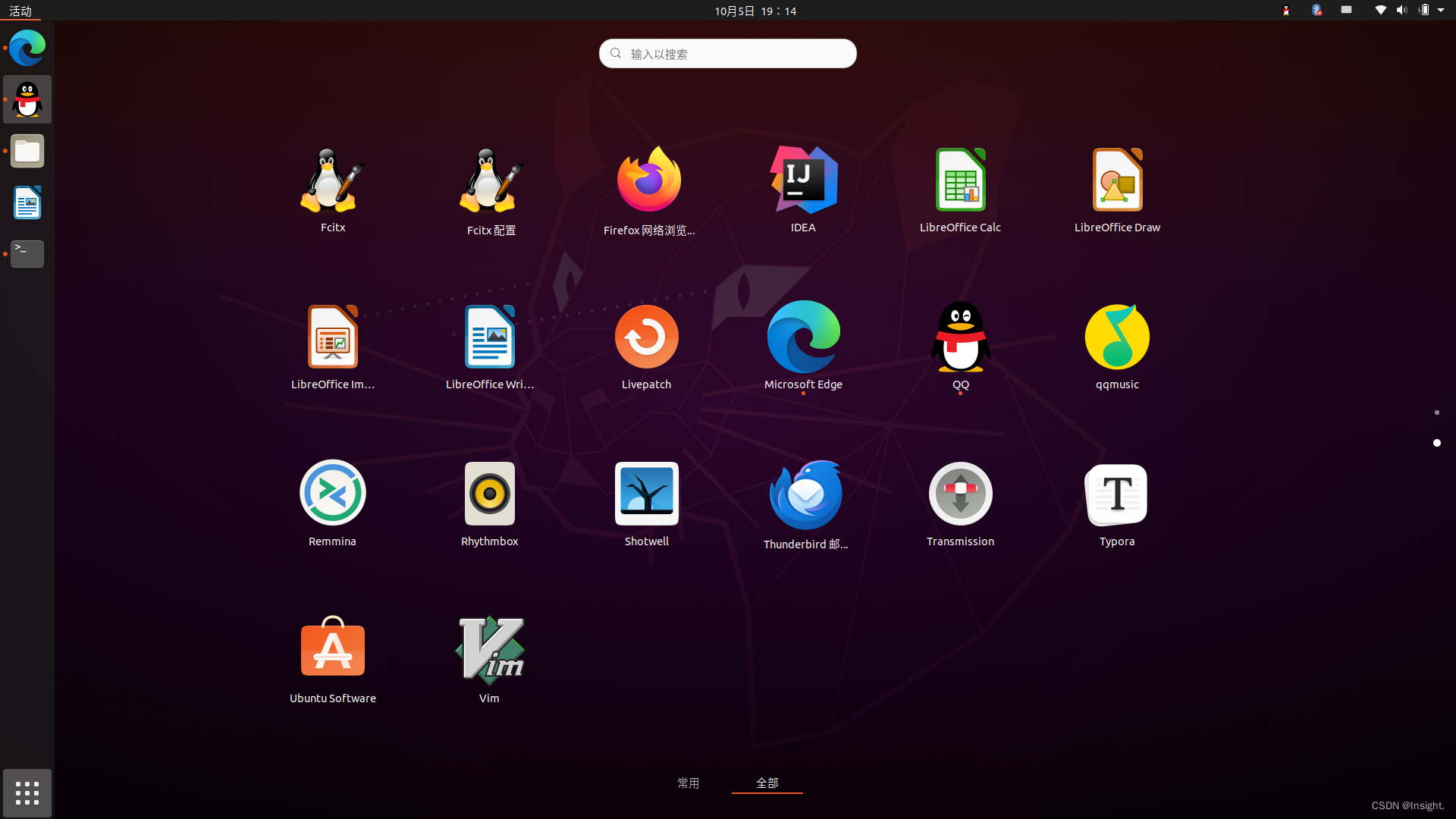Open the IntelliJ IDEA app
The height and width of the screenshot is (819, 1456).
803,190
